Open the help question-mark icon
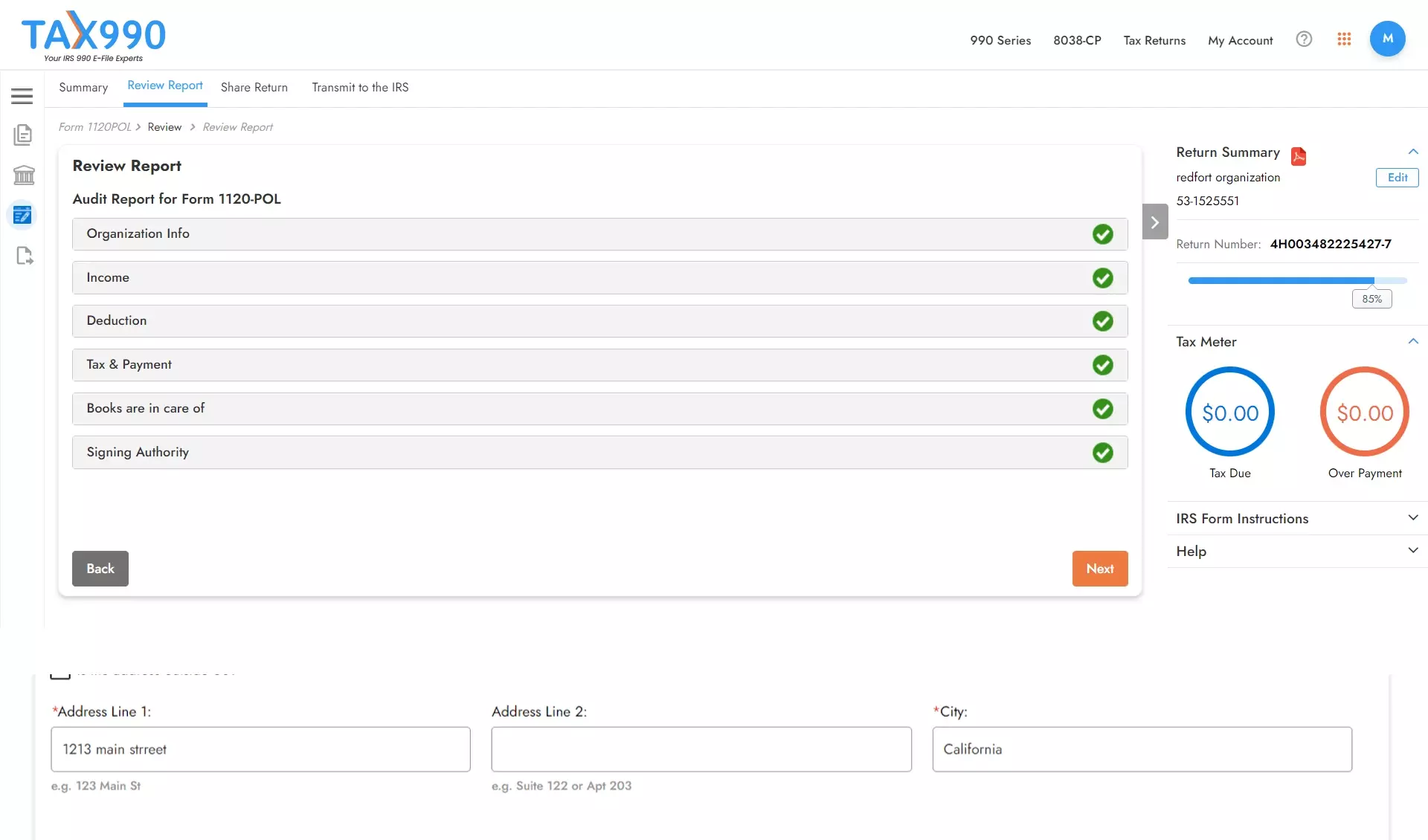Viewport: 1428px width, 840px height. point(1304,39)
